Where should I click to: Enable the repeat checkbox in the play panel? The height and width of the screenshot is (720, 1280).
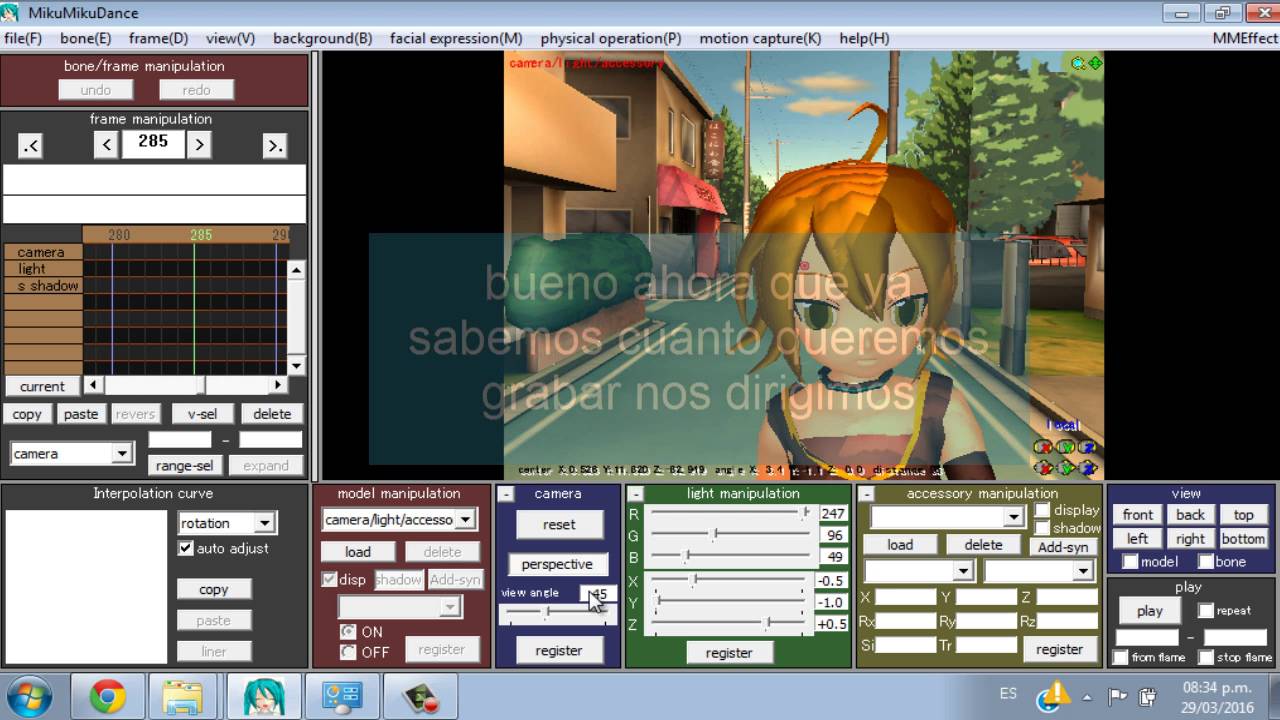[x=1206, y=610]
